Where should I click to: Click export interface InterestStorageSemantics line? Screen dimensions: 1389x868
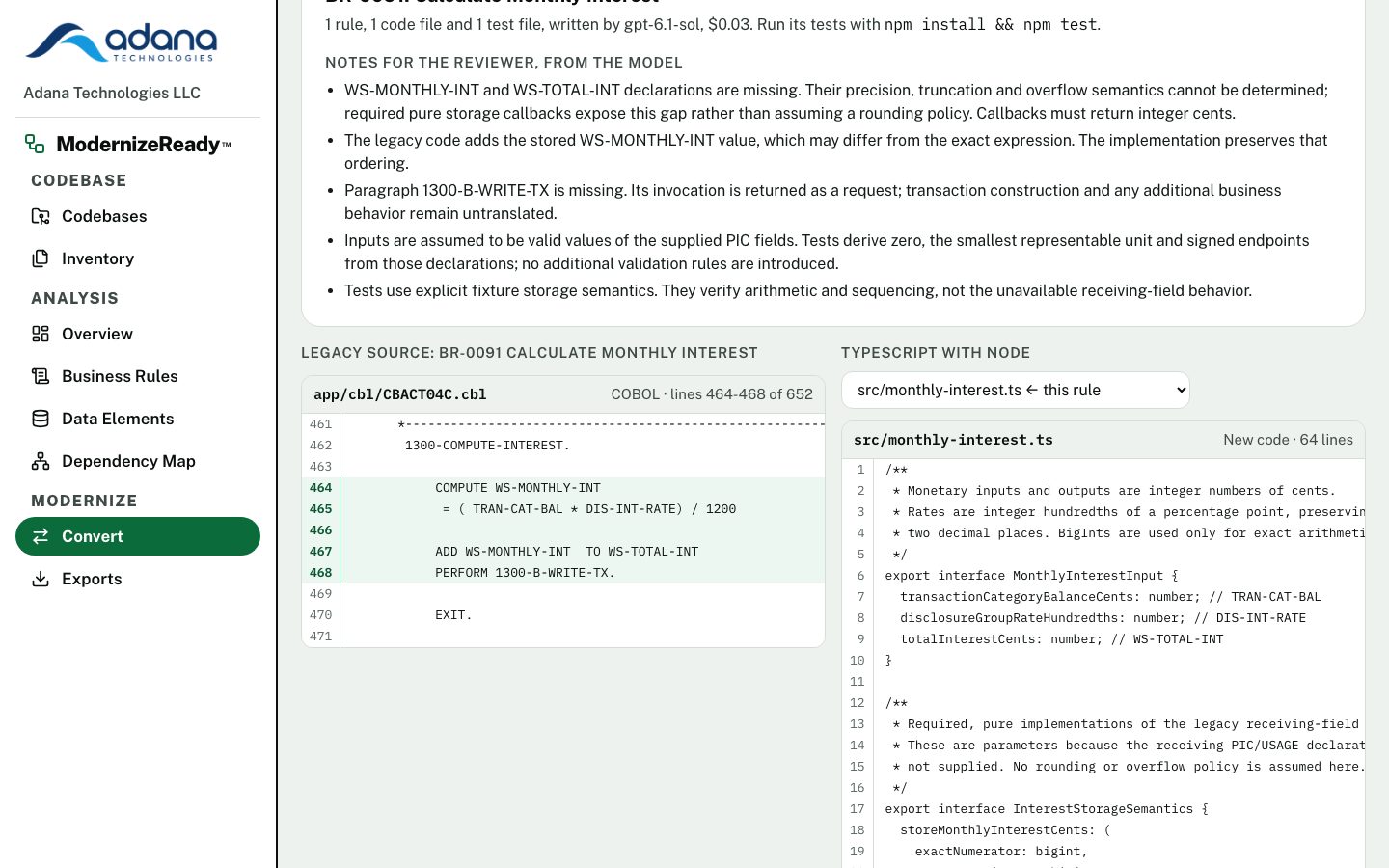click(x=1103, y=809)
